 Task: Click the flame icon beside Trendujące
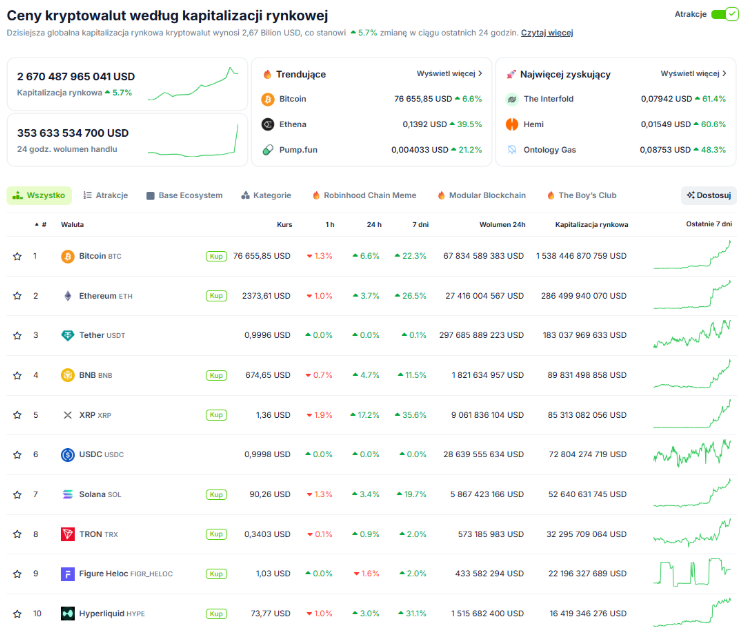click(267, 74)
